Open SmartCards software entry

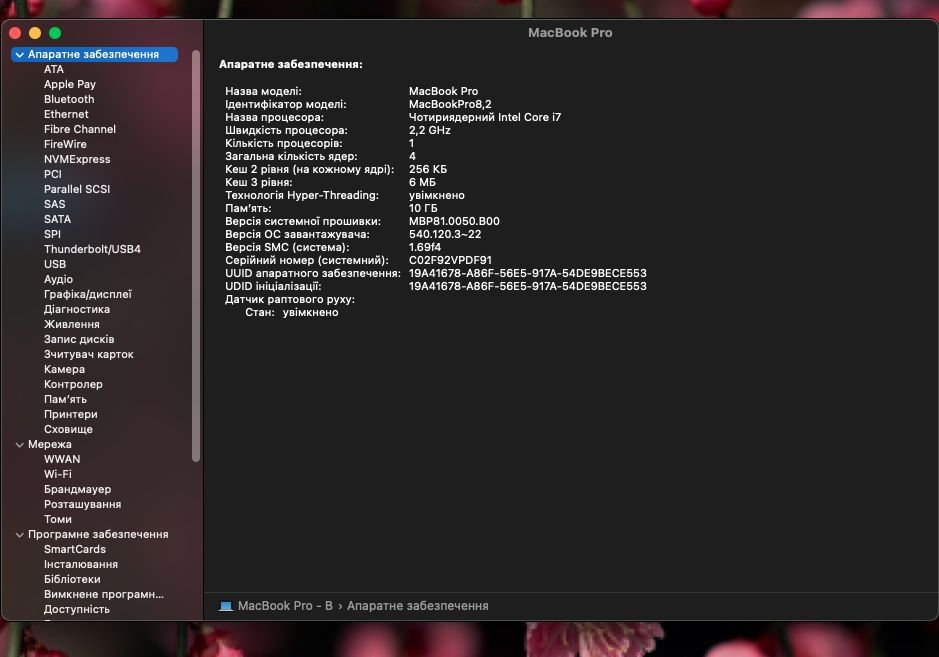pos(75,549)
